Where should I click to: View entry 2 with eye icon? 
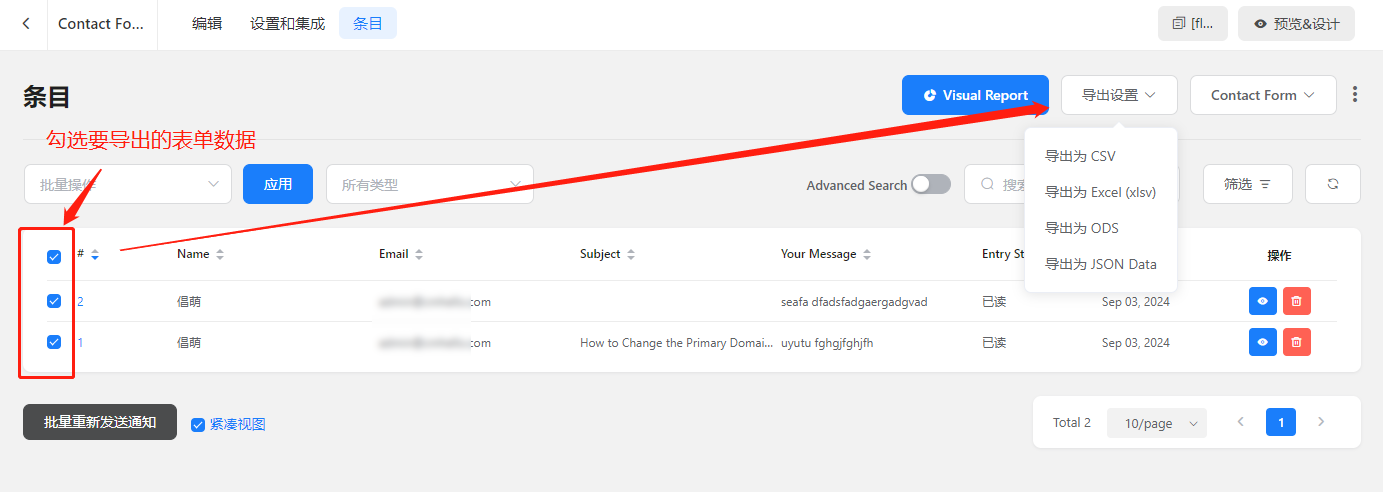pyautogui.click(x=1262, y=301)
